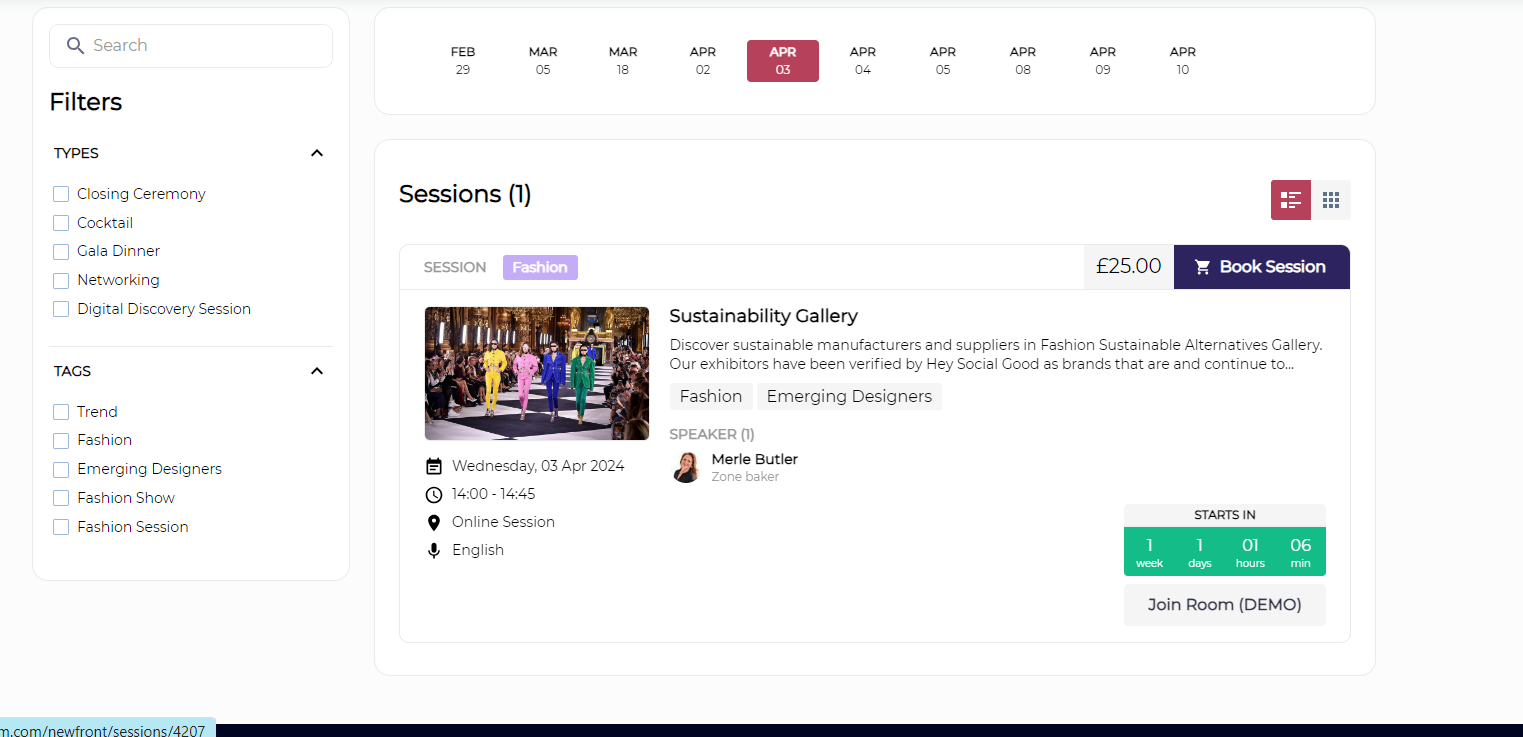
Task: Click the clock icon beside 14:00 - 14:45
Action: [434, 494]
